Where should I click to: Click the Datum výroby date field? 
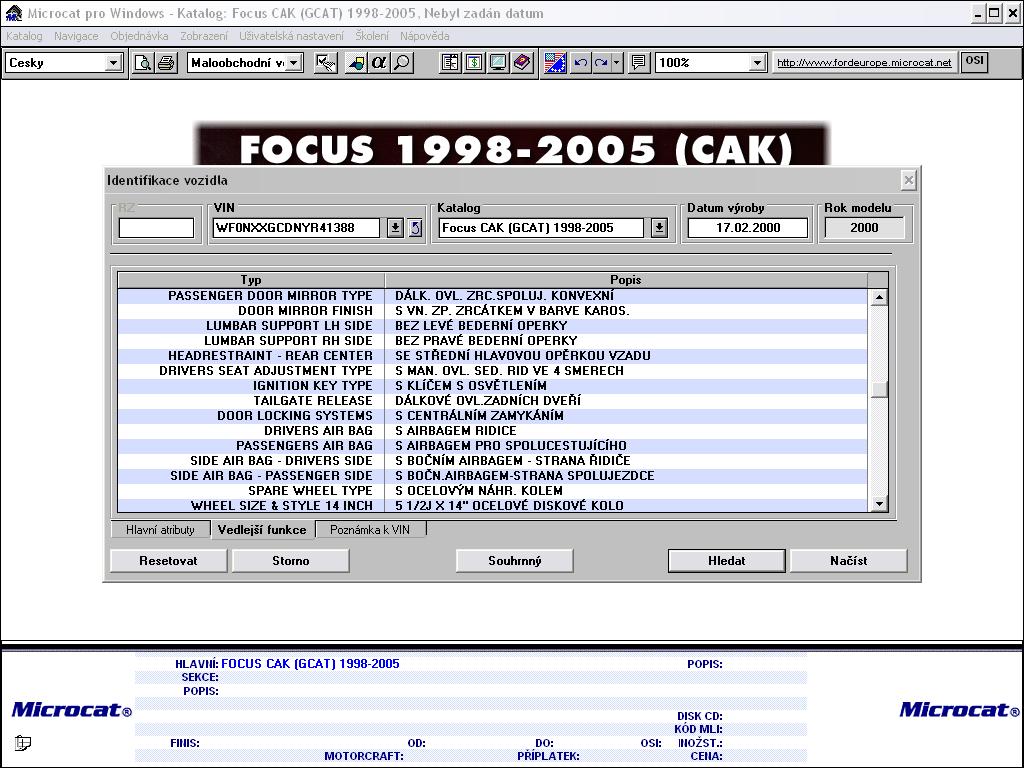coord(747,228)
